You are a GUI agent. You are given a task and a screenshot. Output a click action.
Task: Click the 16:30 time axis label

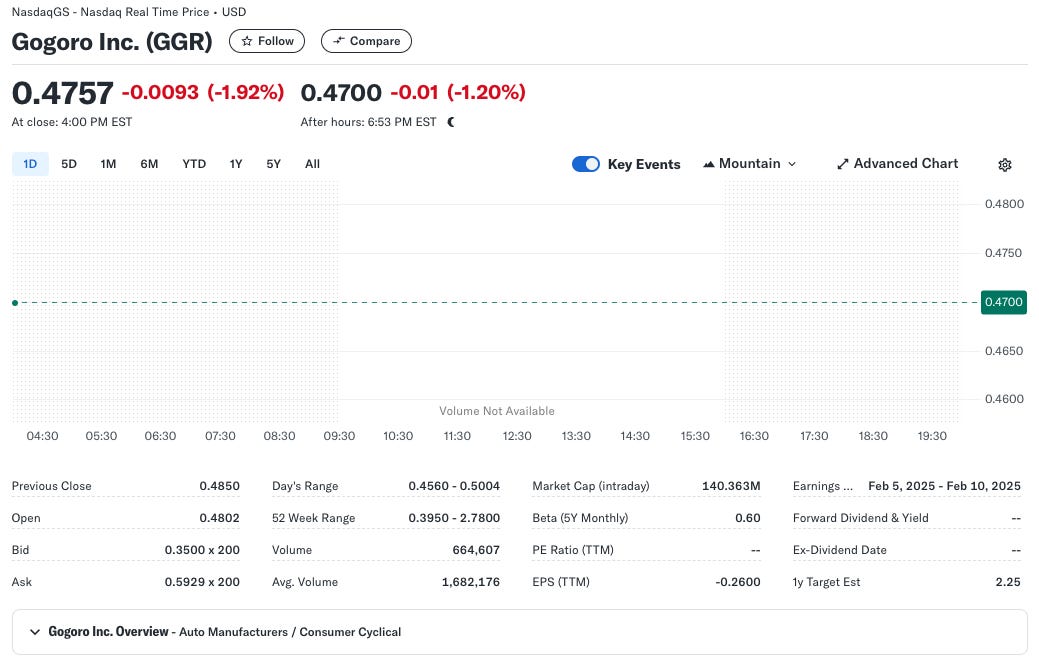(x=754, y=435)
